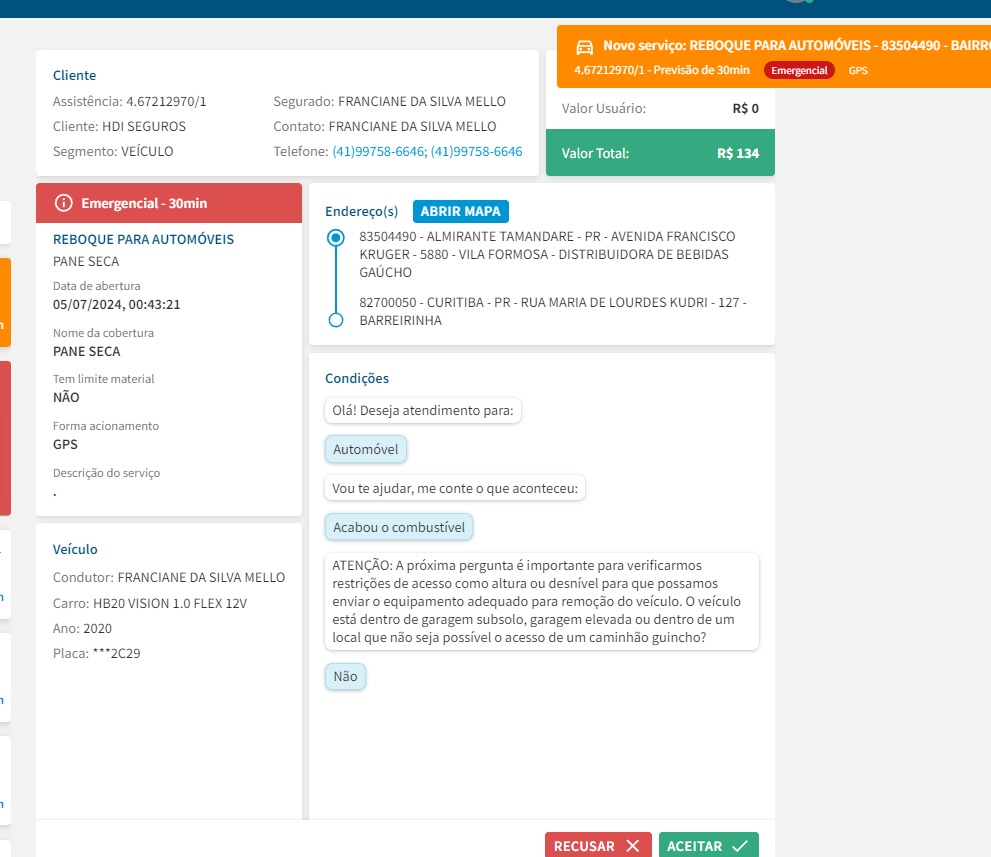Click the Condições section heading
The image size is (991, 857).
pos(357,379)
